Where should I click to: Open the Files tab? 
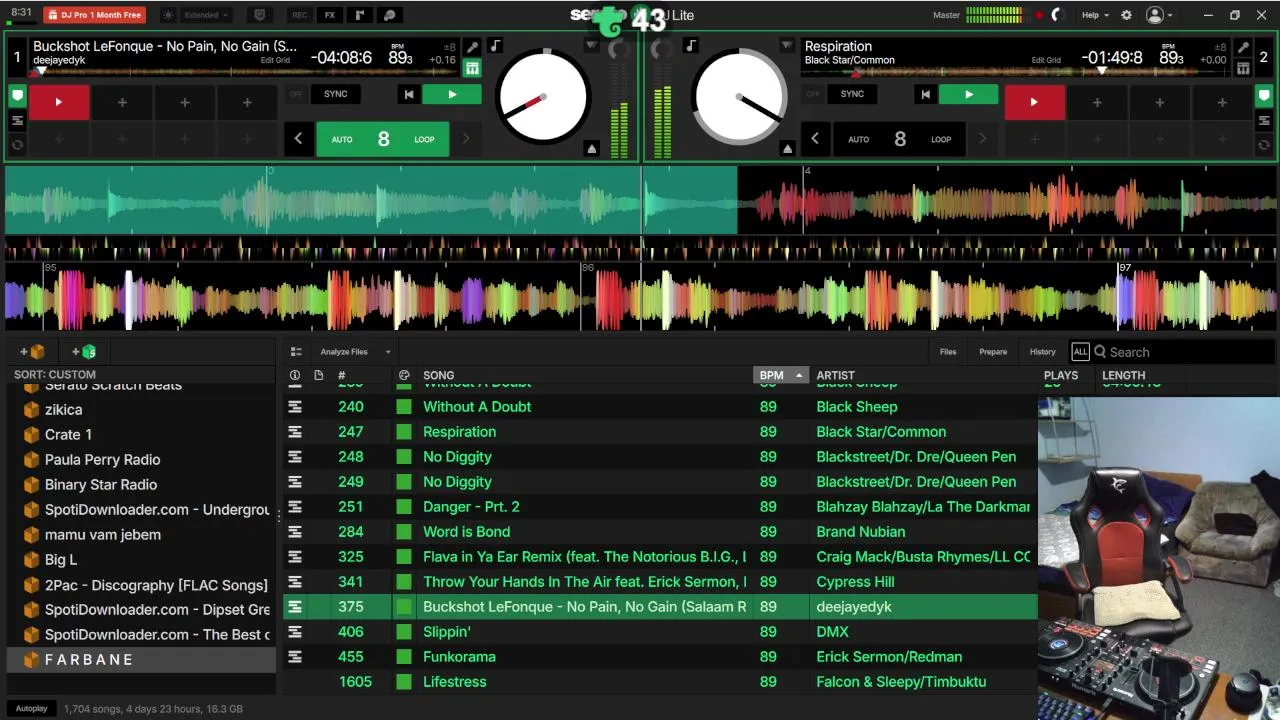pos(948,352)
